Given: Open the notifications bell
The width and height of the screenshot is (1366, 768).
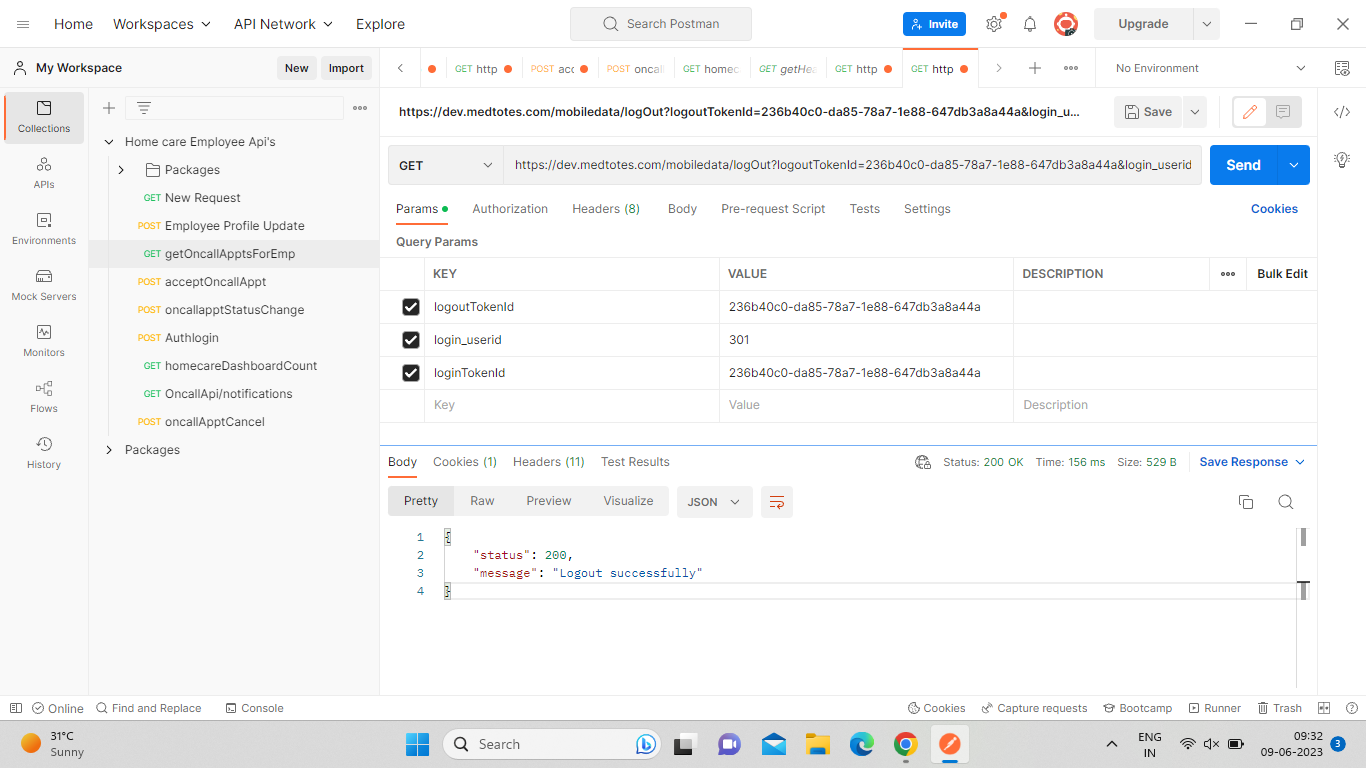Looking at the screenshot, I should 1030,24.
